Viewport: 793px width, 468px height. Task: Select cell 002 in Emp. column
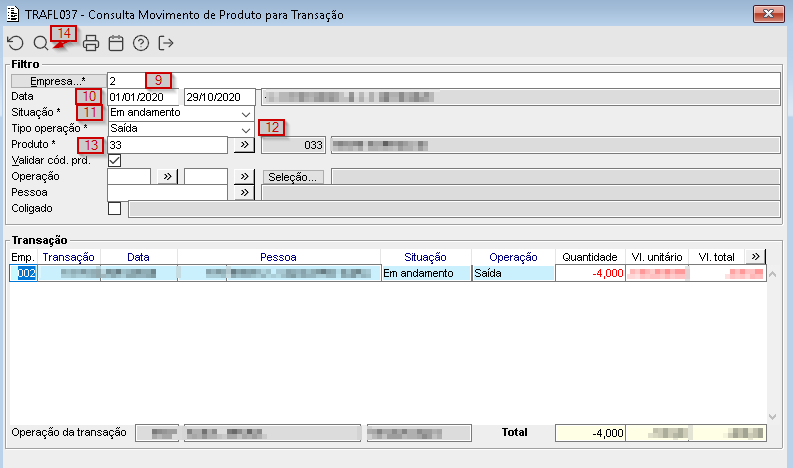click(23, 273)
